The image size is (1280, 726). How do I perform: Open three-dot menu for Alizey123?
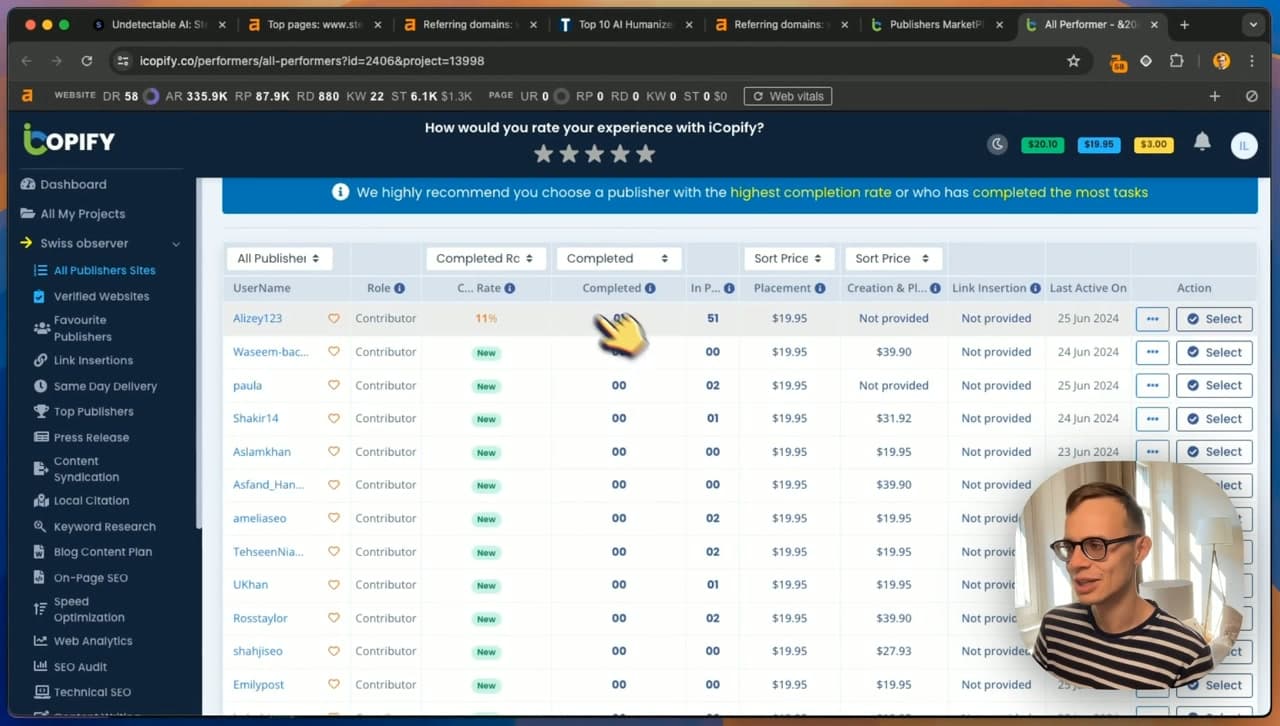(1152, 319)
